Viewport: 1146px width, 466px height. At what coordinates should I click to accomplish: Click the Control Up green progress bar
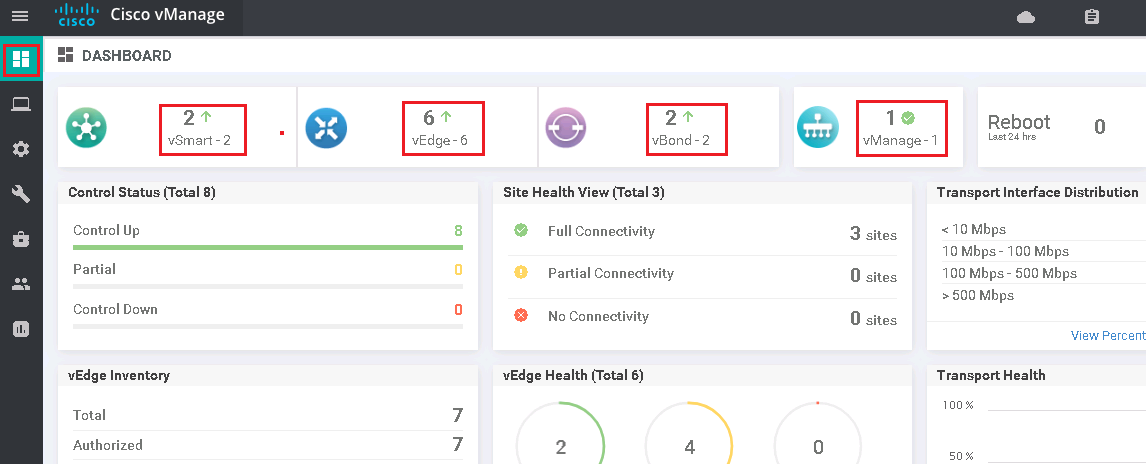[x=267, y=247]
